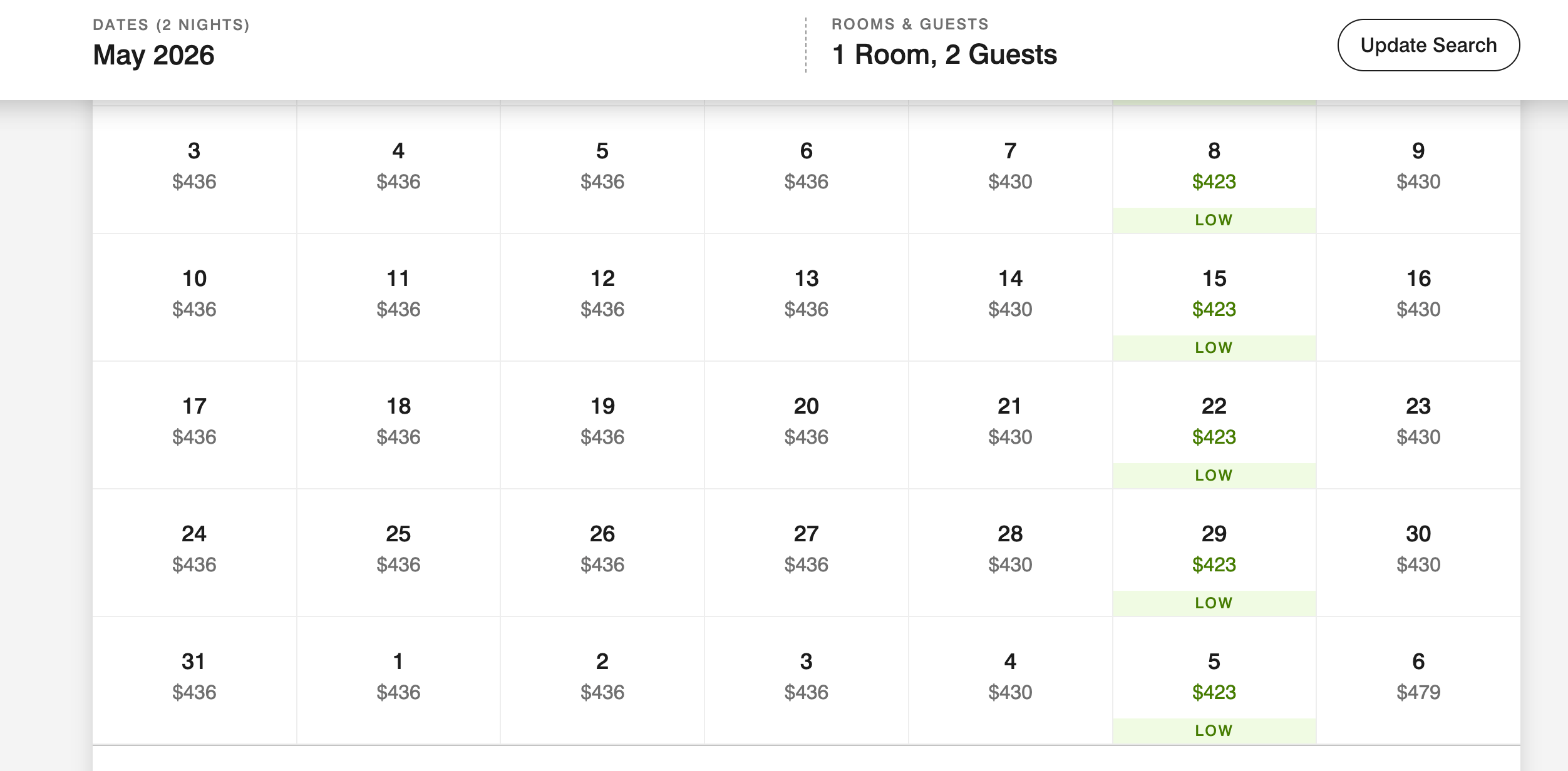Pick May 31 calendar cell
This screenshot has height=771, width=1568.
(194, 680)
